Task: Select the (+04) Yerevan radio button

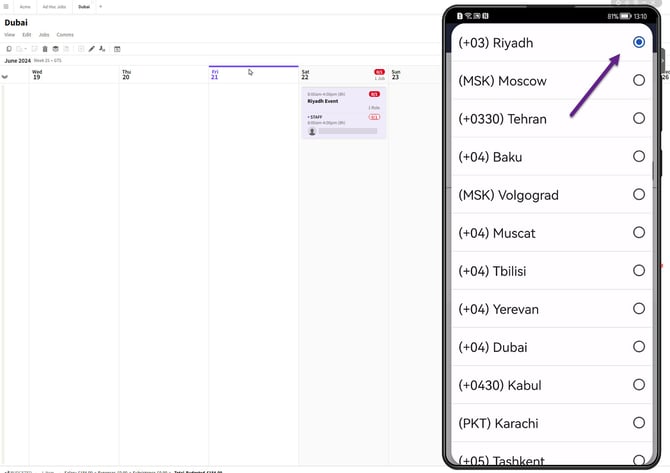Action: pyautogui.click(x=639, y=308)
